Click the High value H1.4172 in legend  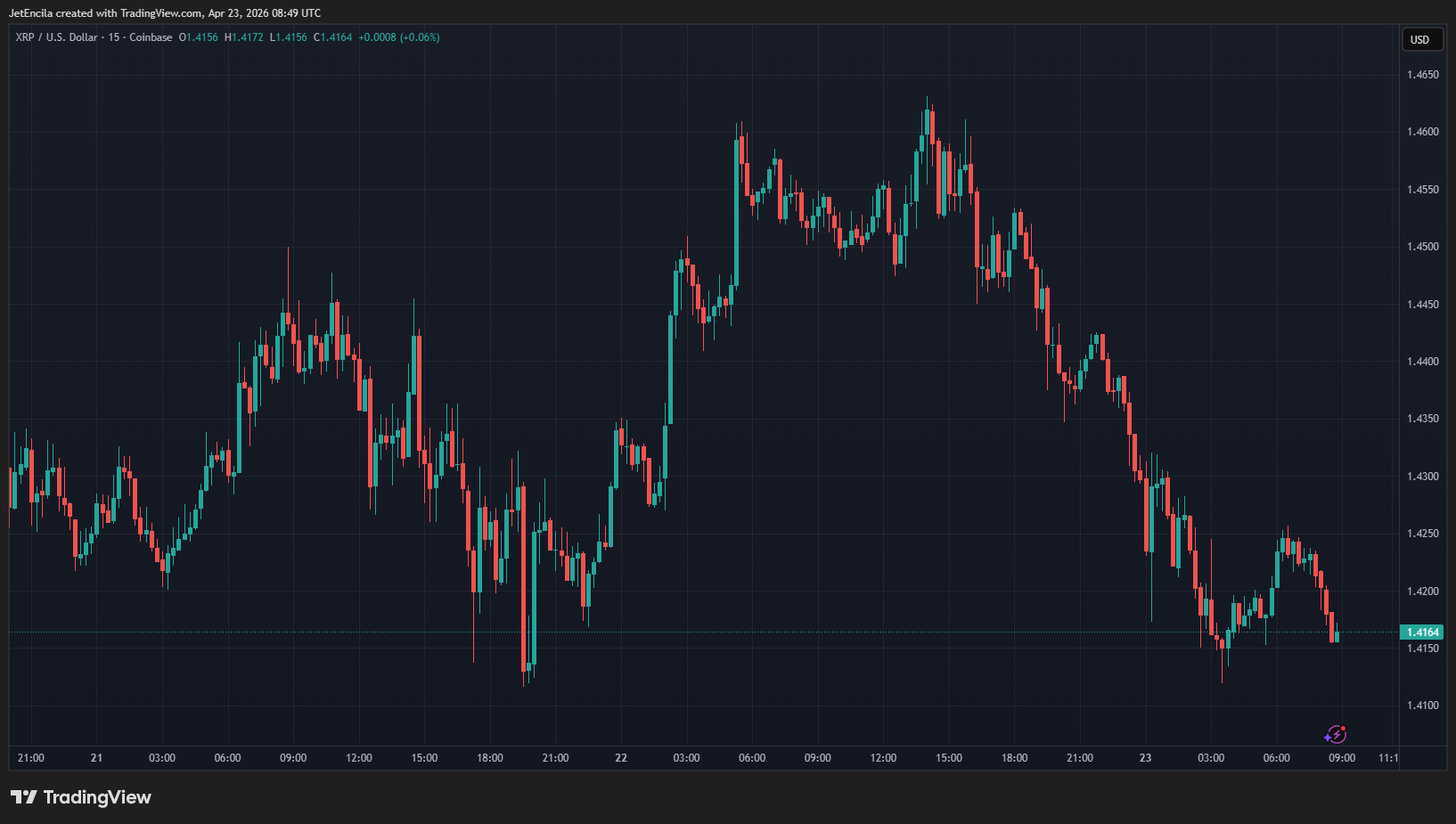[x=244, y=37]
